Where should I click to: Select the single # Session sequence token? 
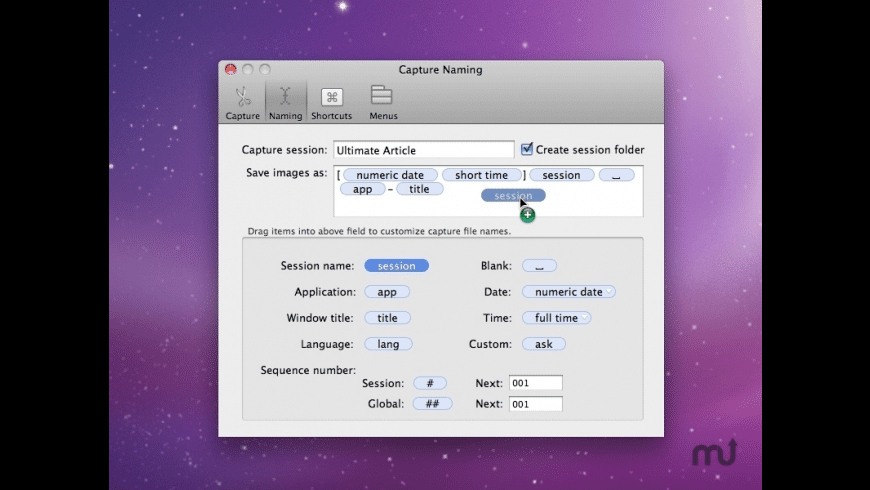(x=430, y=383)
